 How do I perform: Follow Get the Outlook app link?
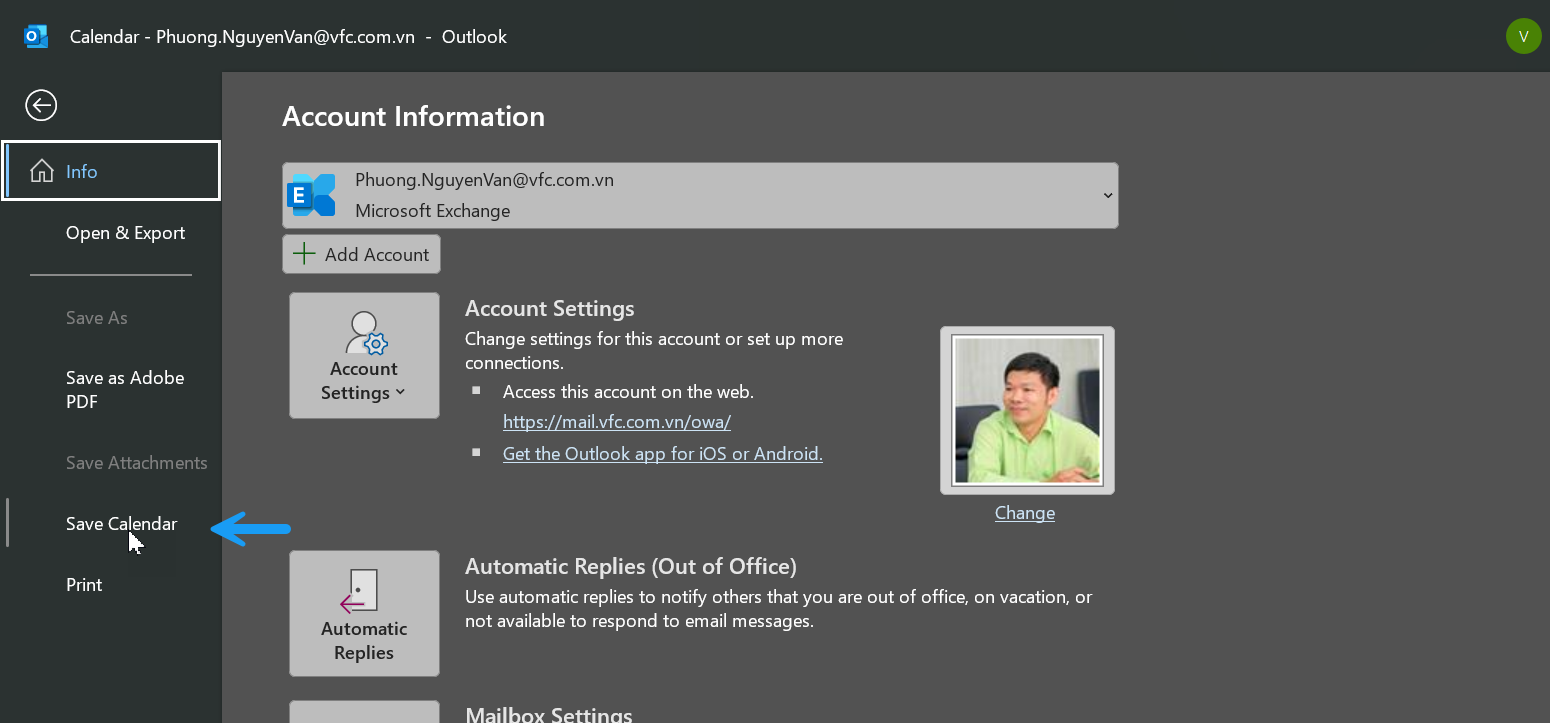tap(662, 454)
